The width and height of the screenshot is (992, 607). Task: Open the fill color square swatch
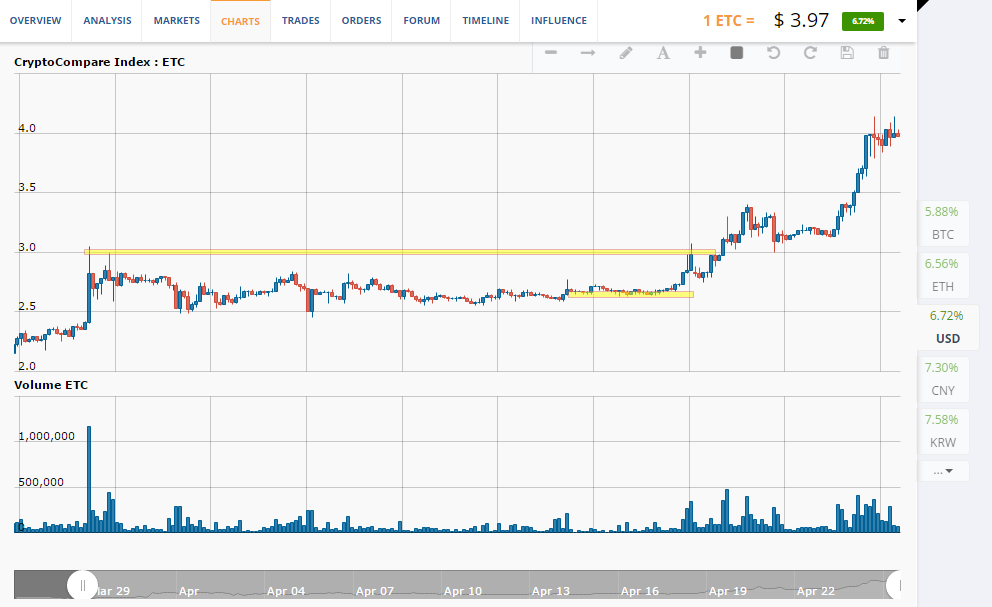(737, 53)
